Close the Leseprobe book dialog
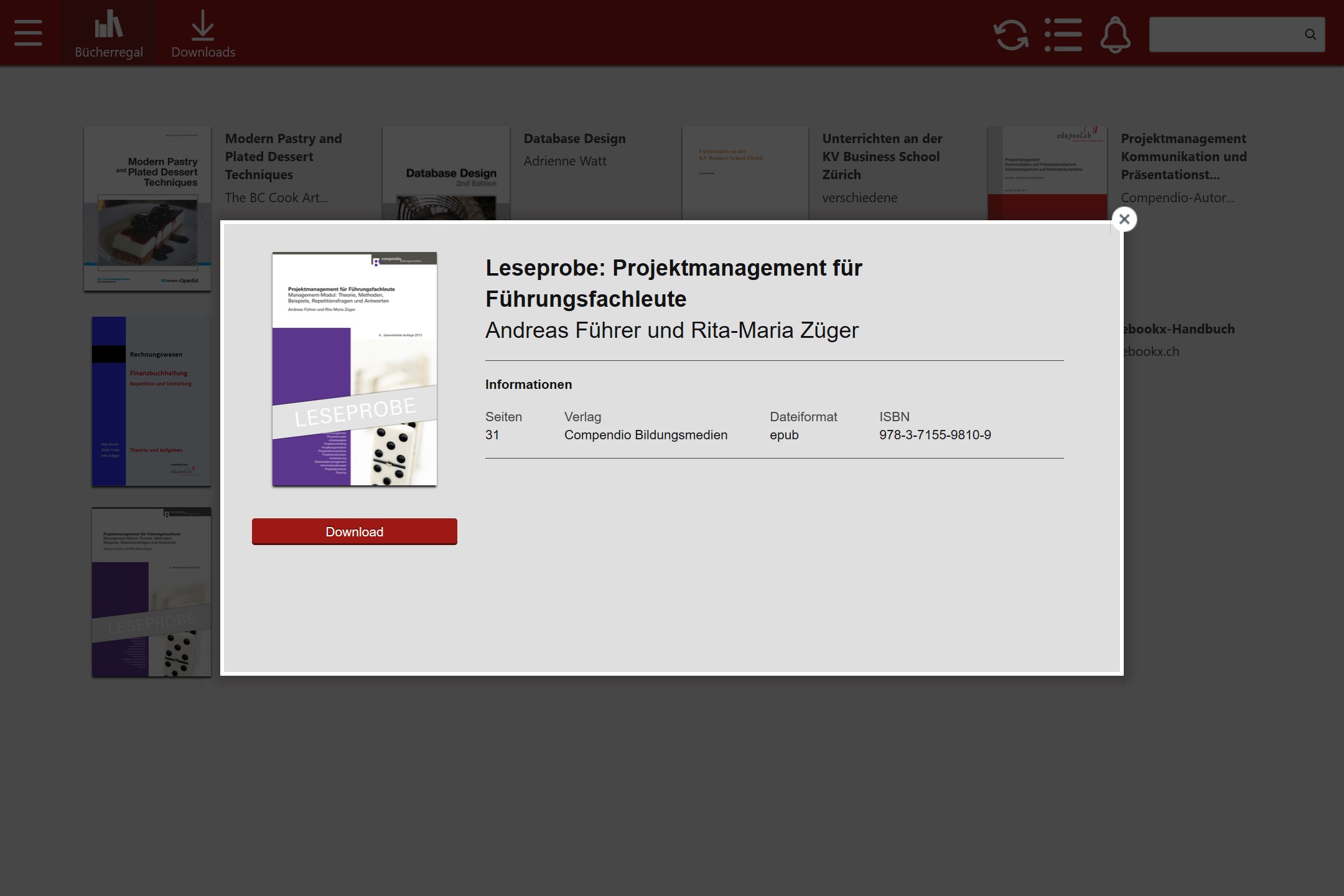 click(1124, 219)
